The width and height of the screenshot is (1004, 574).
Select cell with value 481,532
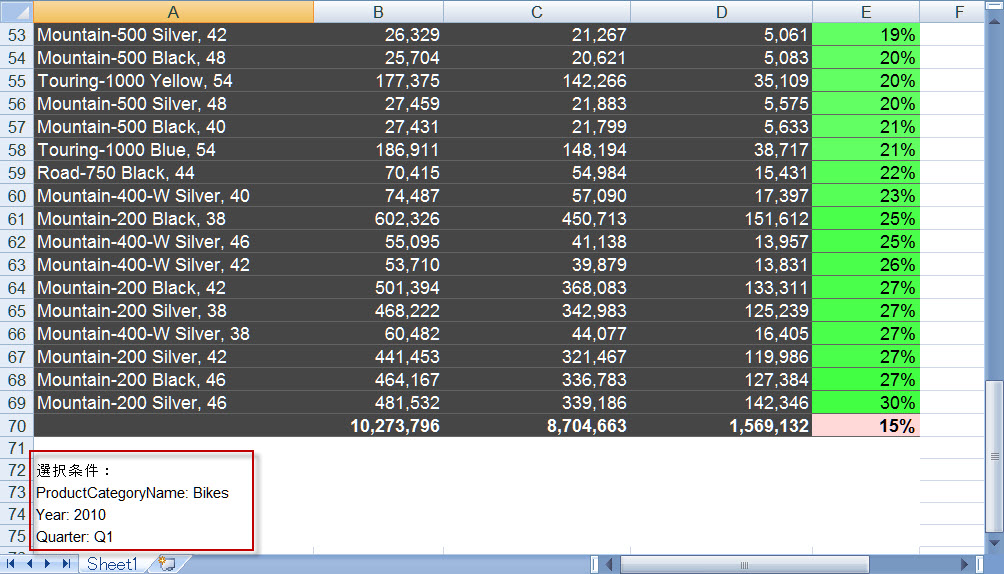click(x=378, y=403)
